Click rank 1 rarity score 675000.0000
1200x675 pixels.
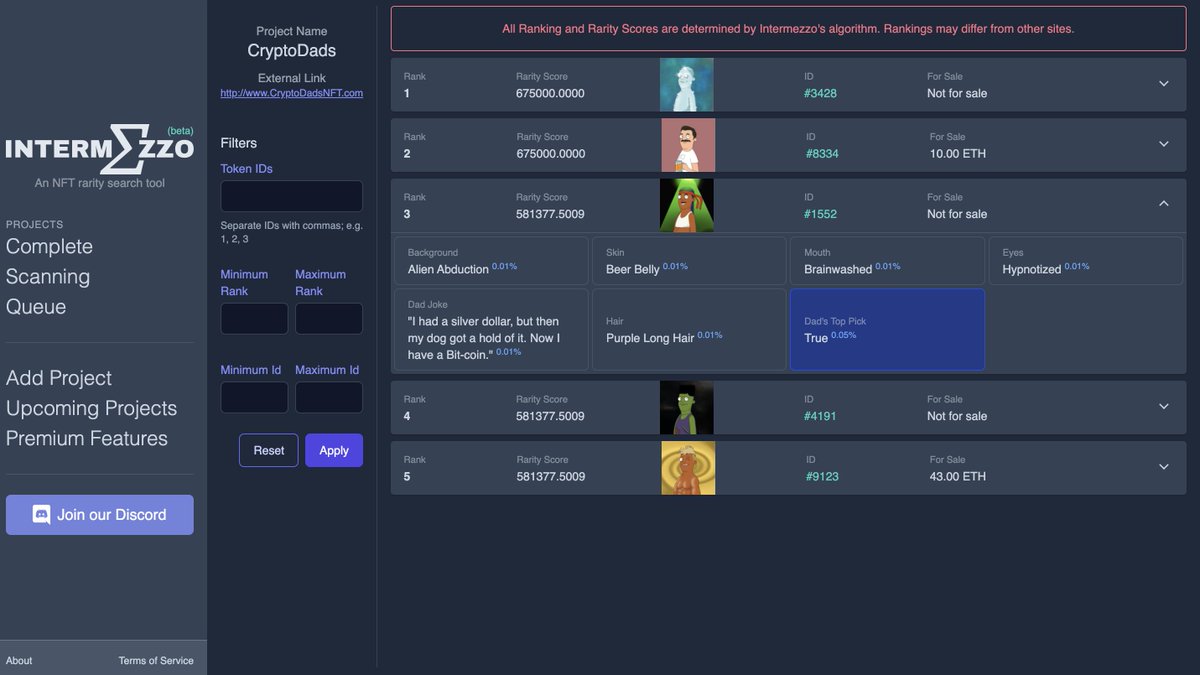pyautogui.click(x=550, y=93)
